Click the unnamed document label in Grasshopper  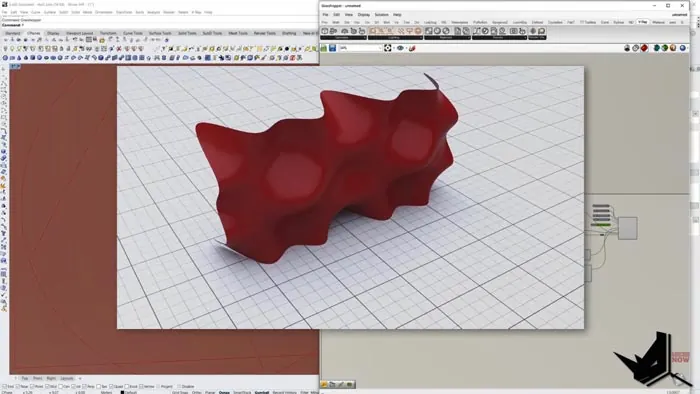[x=679, y=15]
